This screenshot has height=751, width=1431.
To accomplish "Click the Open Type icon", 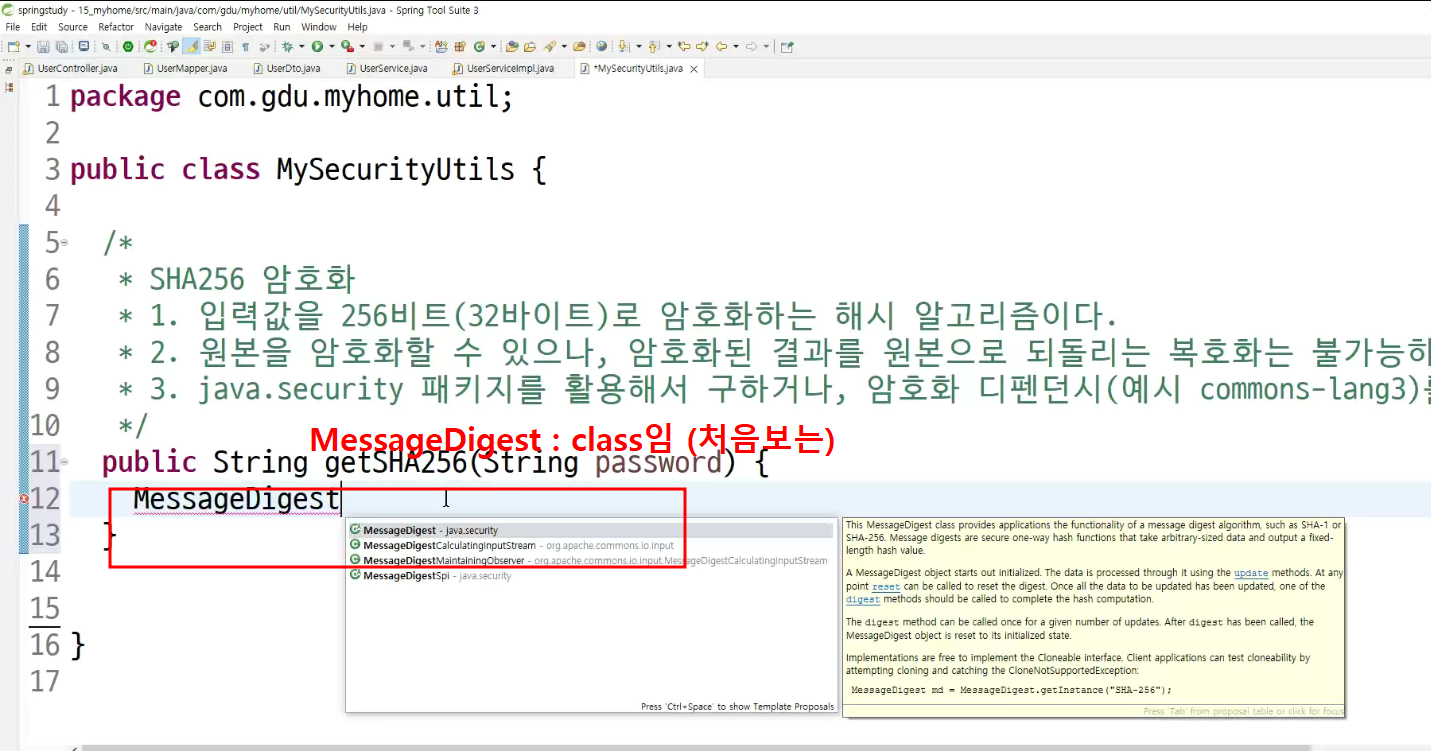I will (x=512, y=46).
